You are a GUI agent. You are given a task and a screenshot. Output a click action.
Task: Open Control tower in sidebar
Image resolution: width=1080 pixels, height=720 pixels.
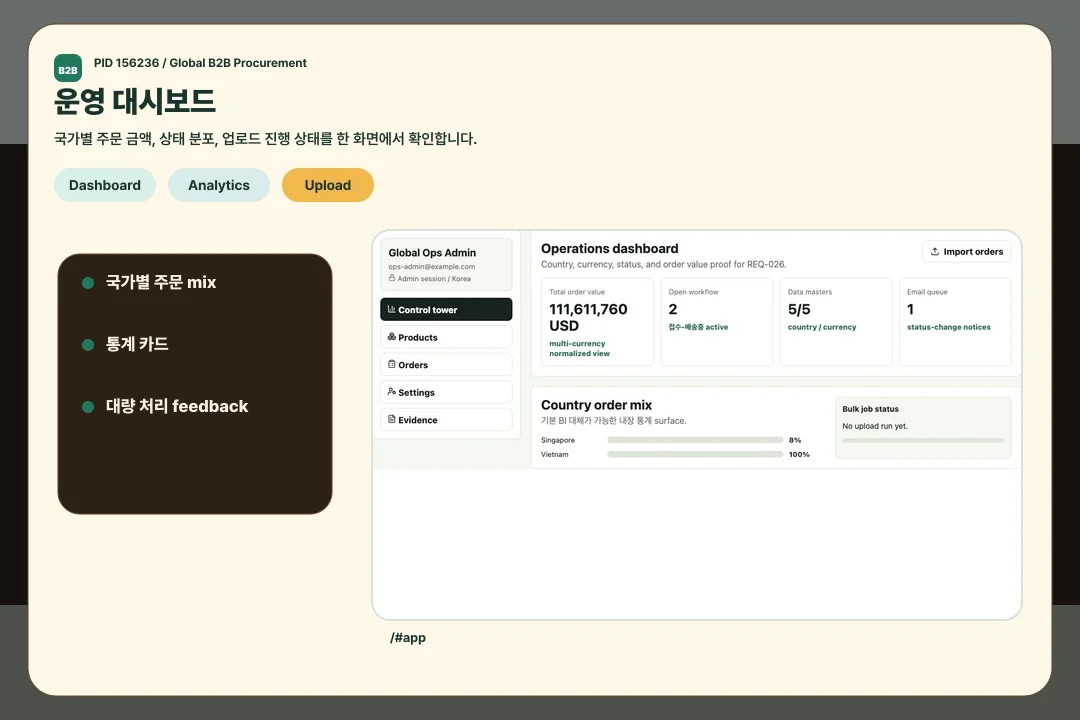tap(446, 309)
